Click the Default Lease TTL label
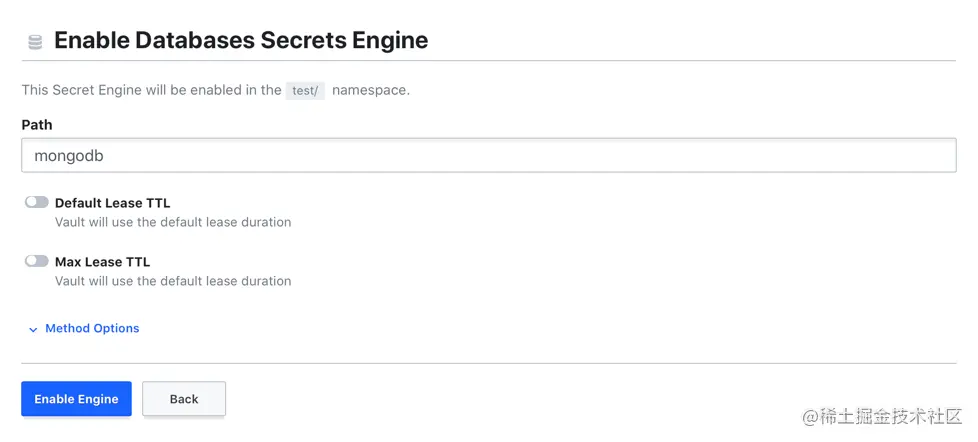 pyautogui.click(x=112, y=203)
